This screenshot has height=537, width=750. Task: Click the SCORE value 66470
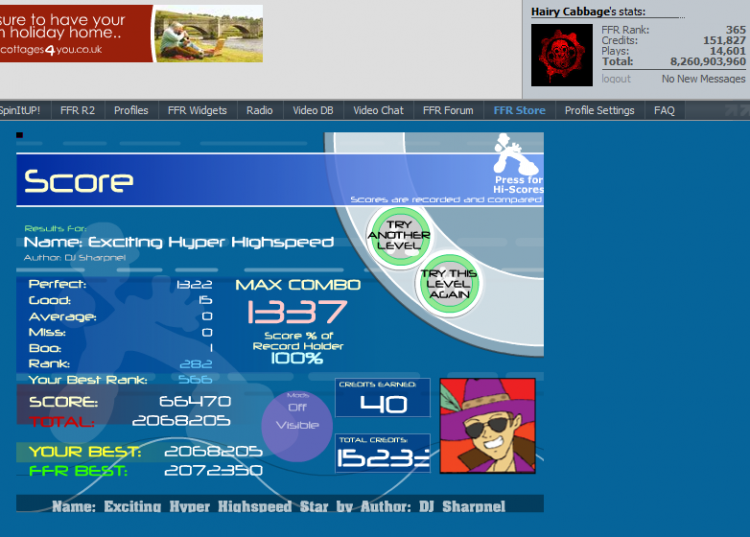coord(195,401)
